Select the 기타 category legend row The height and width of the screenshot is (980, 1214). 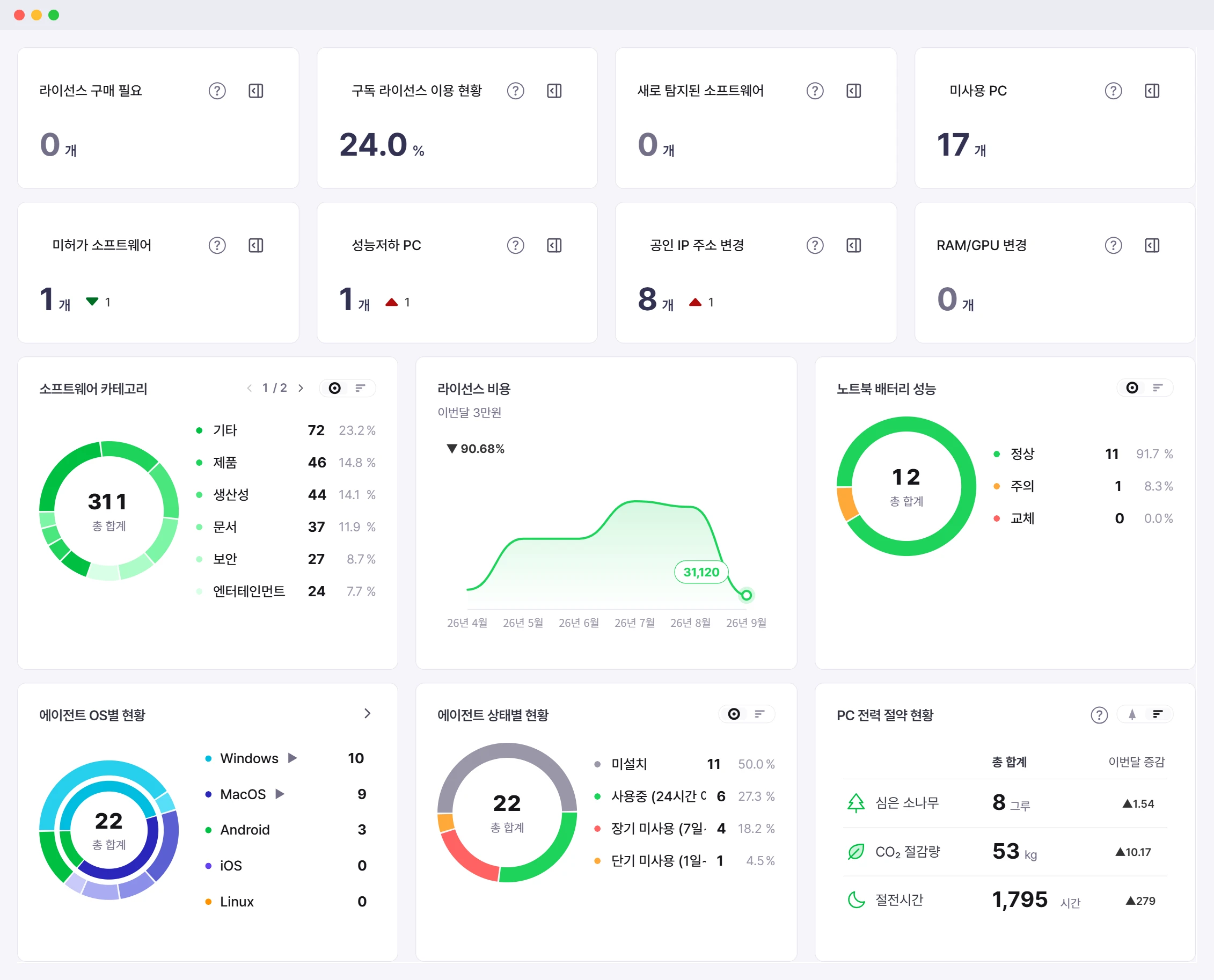[286, 431]
